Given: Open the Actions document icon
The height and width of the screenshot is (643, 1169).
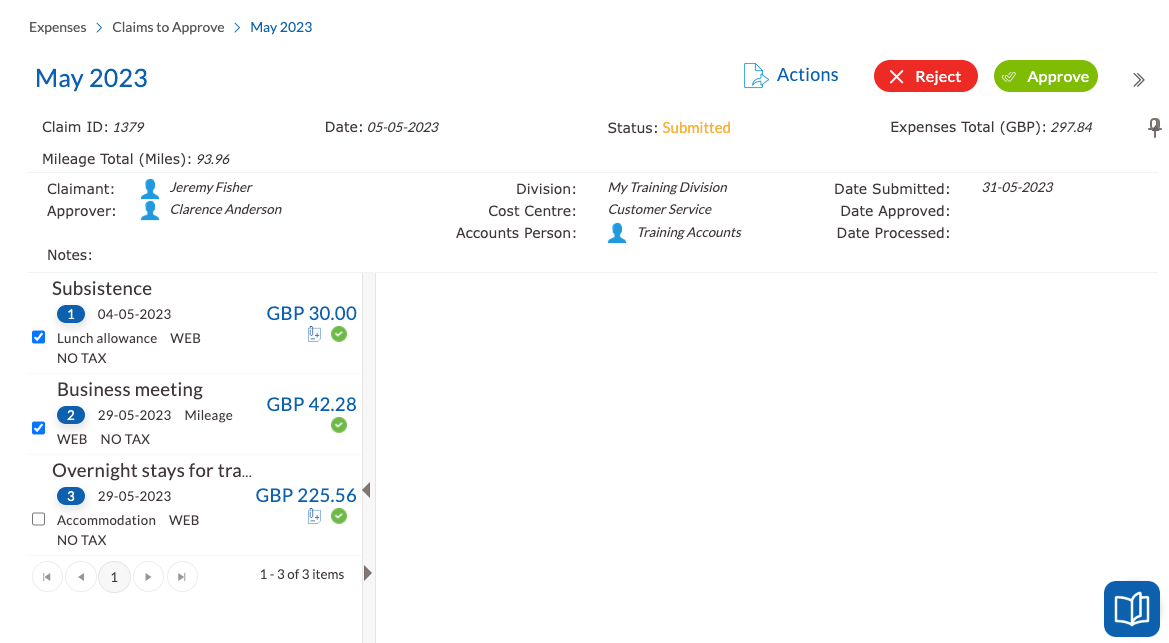Looking at the screenshot, I should tap(755, 76).
